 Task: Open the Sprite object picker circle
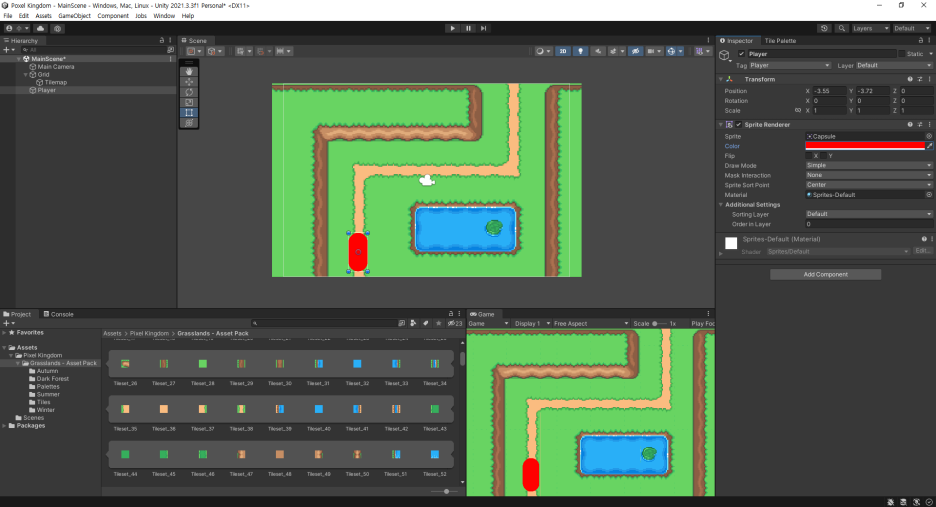[x=929, y=136]
